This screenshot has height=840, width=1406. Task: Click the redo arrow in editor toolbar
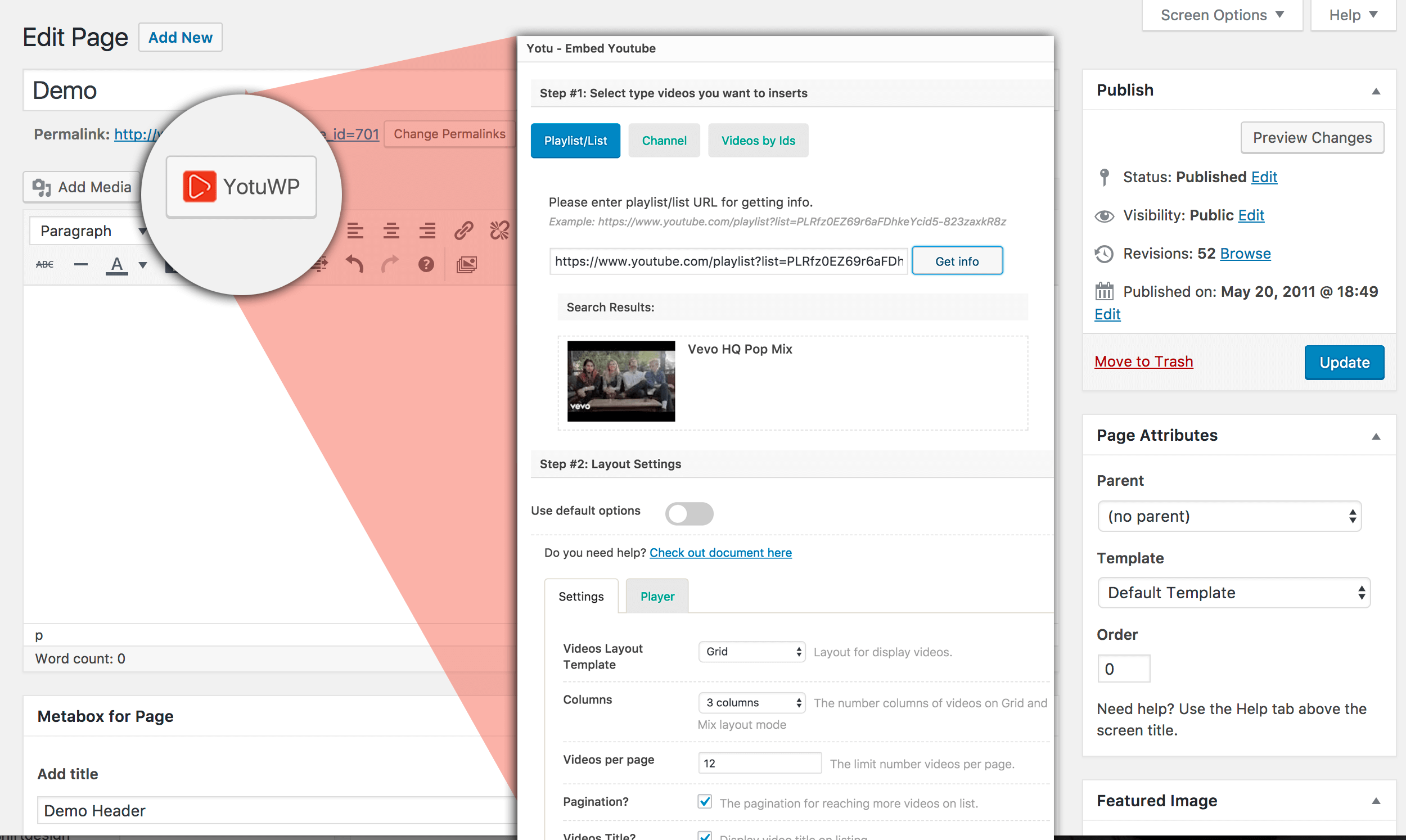point(390,264)
